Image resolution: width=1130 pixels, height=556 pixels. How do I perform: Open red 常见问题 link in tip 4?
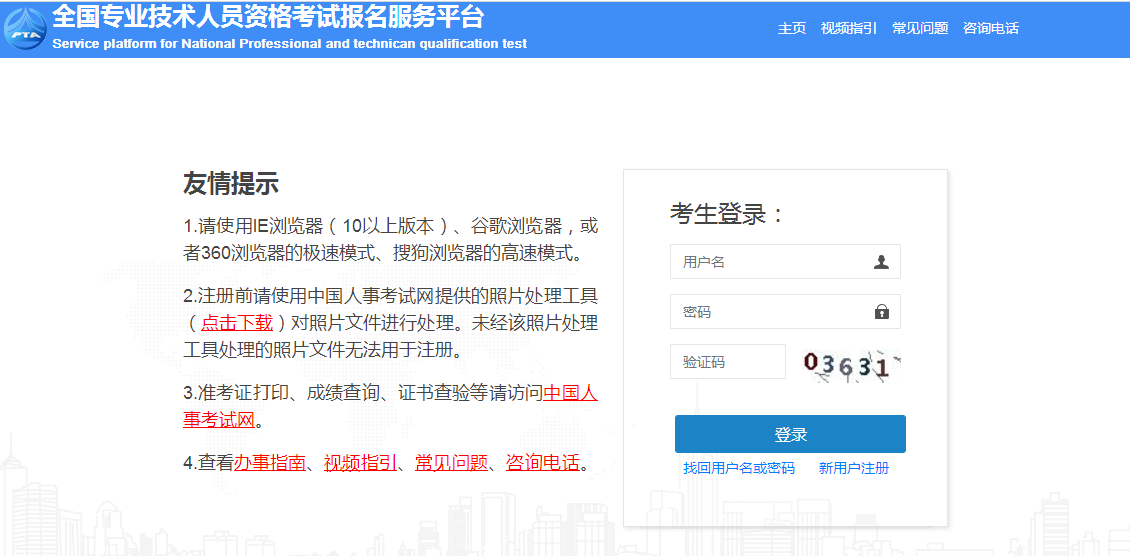coord(451,463)
